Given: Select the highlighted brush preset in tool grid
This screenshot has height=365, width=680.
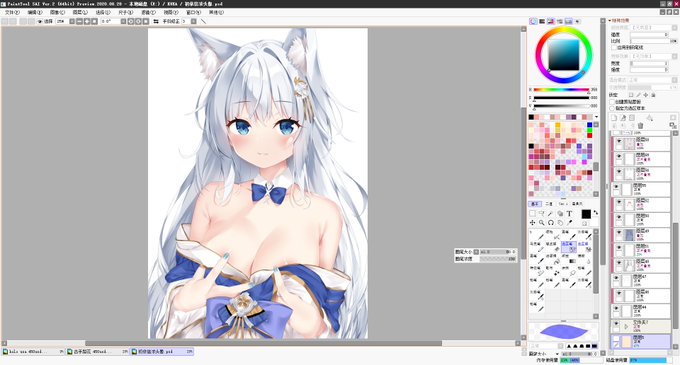Looking at the screenshot, I should [x=569, y=247].
